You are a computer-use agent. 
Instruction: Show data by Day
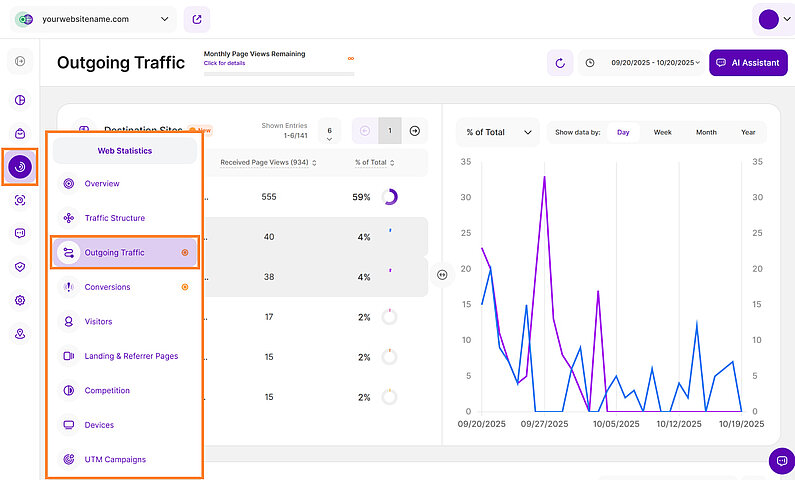623,132
